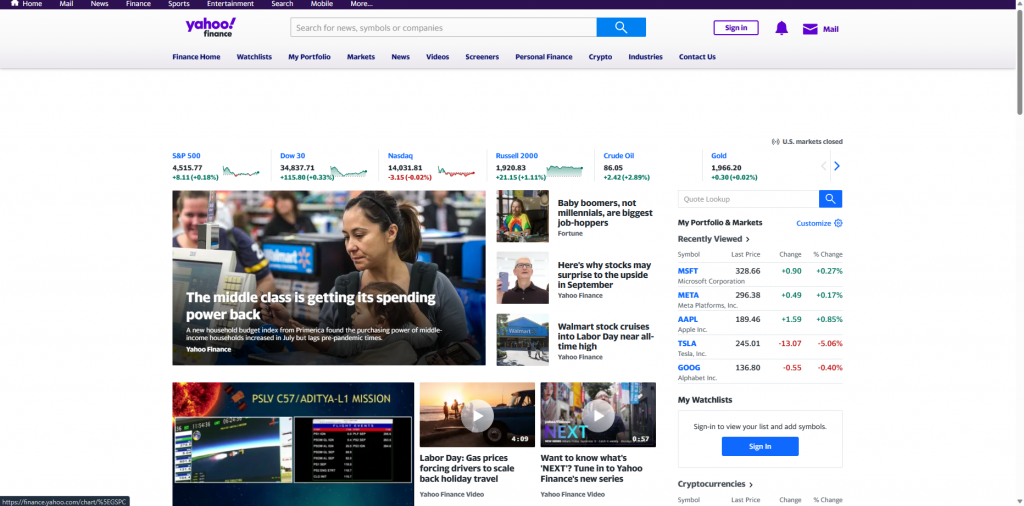The height and width of the screenshot is (506, 1024).
Task: Show previous market tickers with left arrow
Action: [824, 166]
